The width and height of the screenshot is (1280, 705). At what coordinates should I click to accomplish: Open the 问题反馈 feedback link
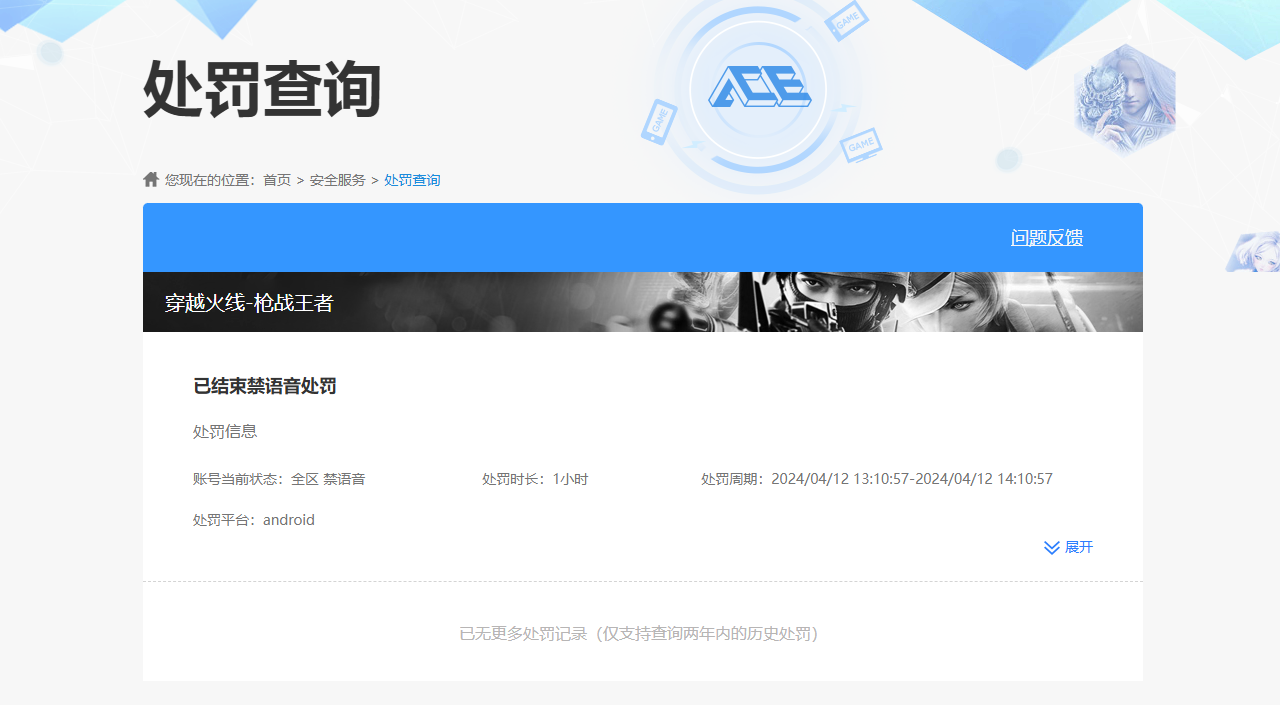(x=1047, y=237)
